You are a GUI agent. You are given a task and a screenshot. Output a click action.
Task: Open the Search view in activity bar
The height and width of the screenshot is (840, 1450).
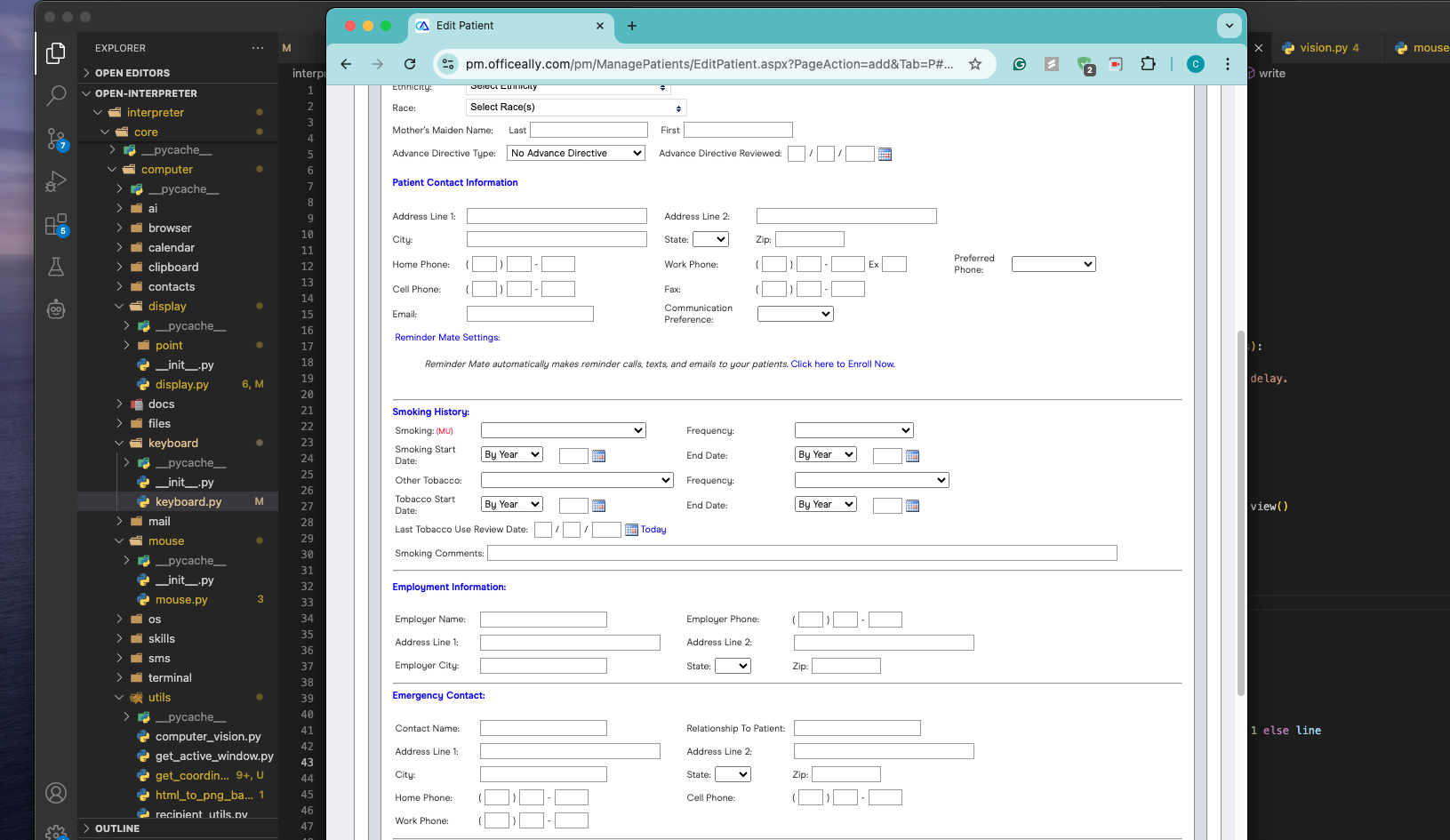pyautogui.click(x=56, y=95)
